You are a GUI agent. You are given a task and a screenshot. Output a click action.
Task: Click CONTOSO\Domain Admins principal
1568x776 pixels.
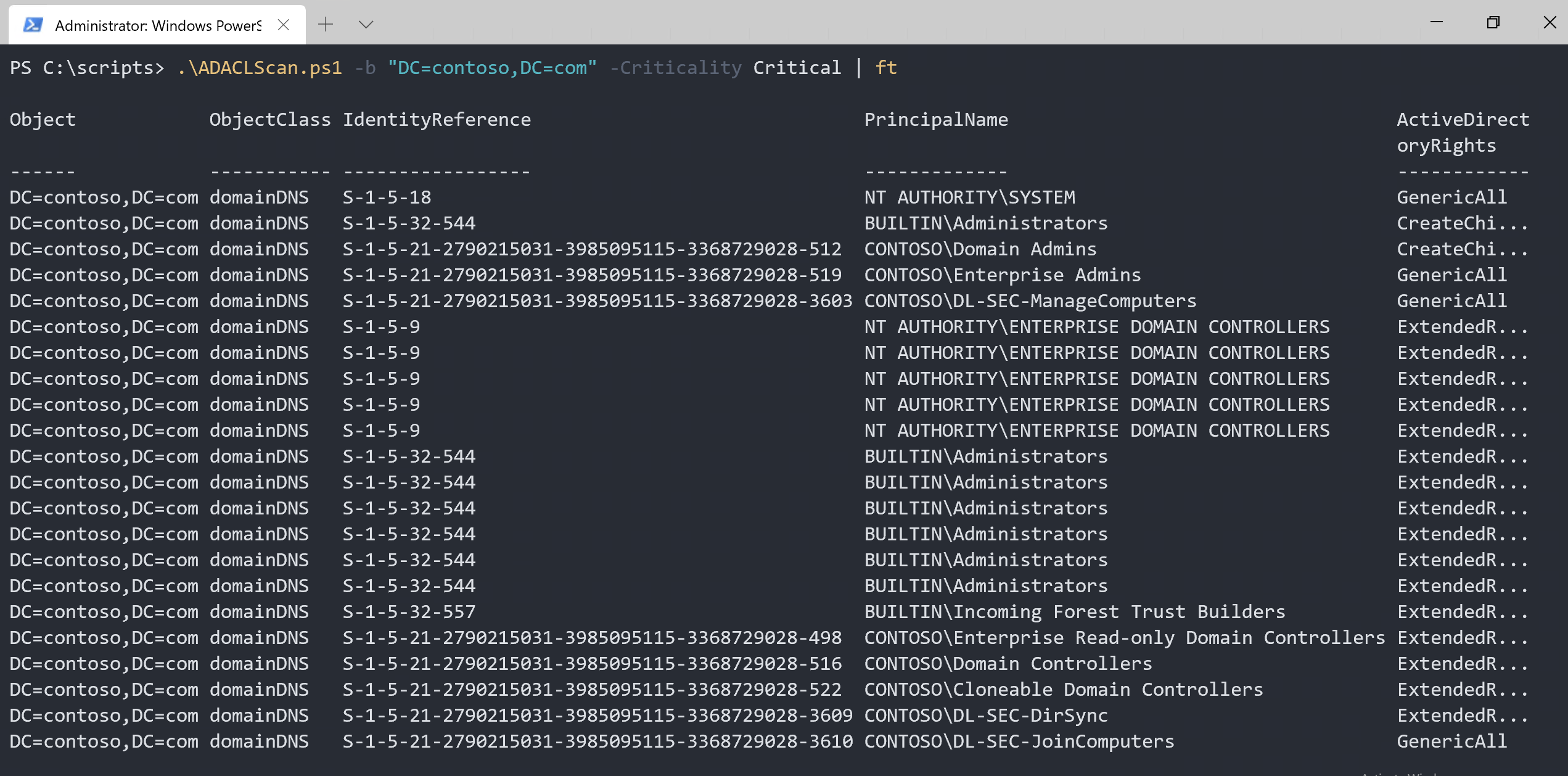pos(980,249)
